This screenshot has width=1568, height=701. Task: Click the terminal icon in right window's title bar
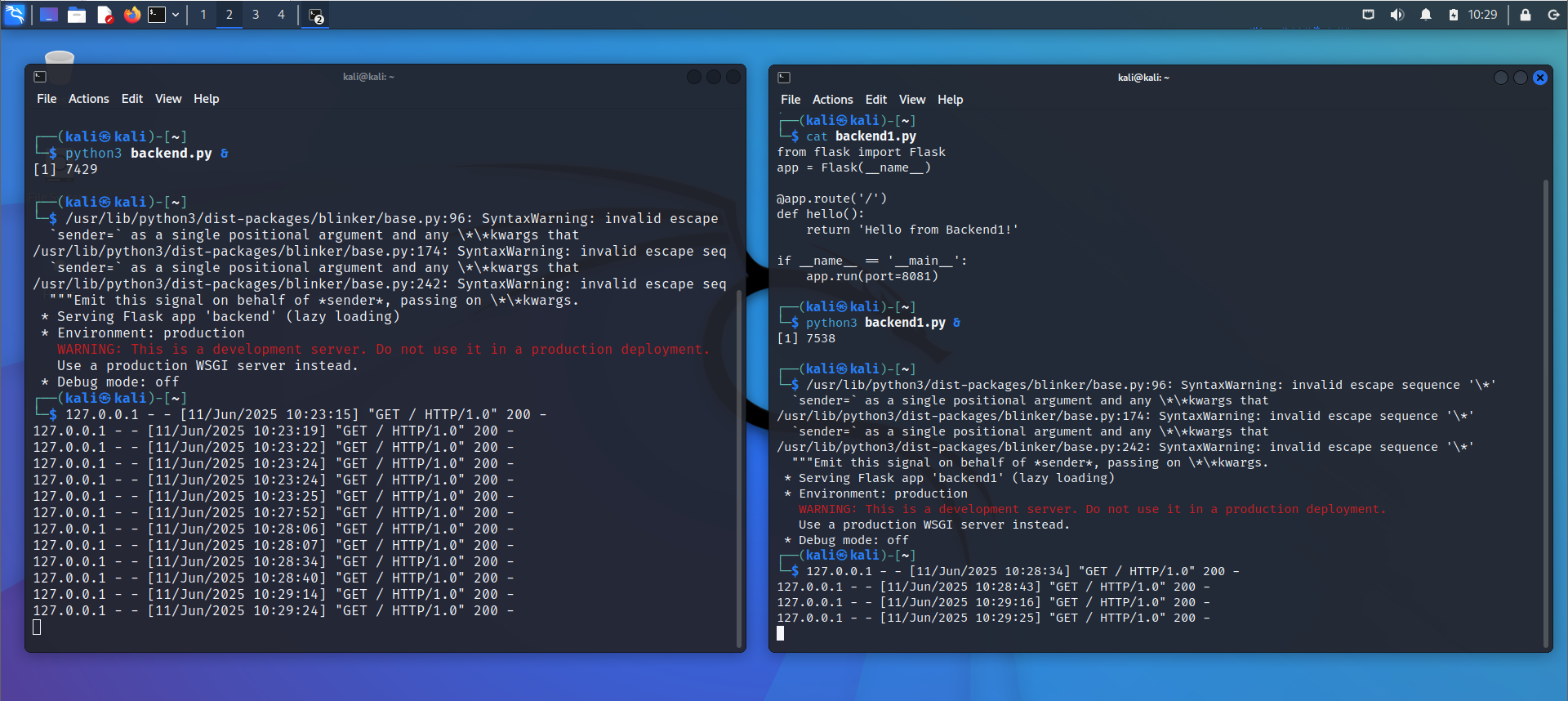click(x=784, y=78)
